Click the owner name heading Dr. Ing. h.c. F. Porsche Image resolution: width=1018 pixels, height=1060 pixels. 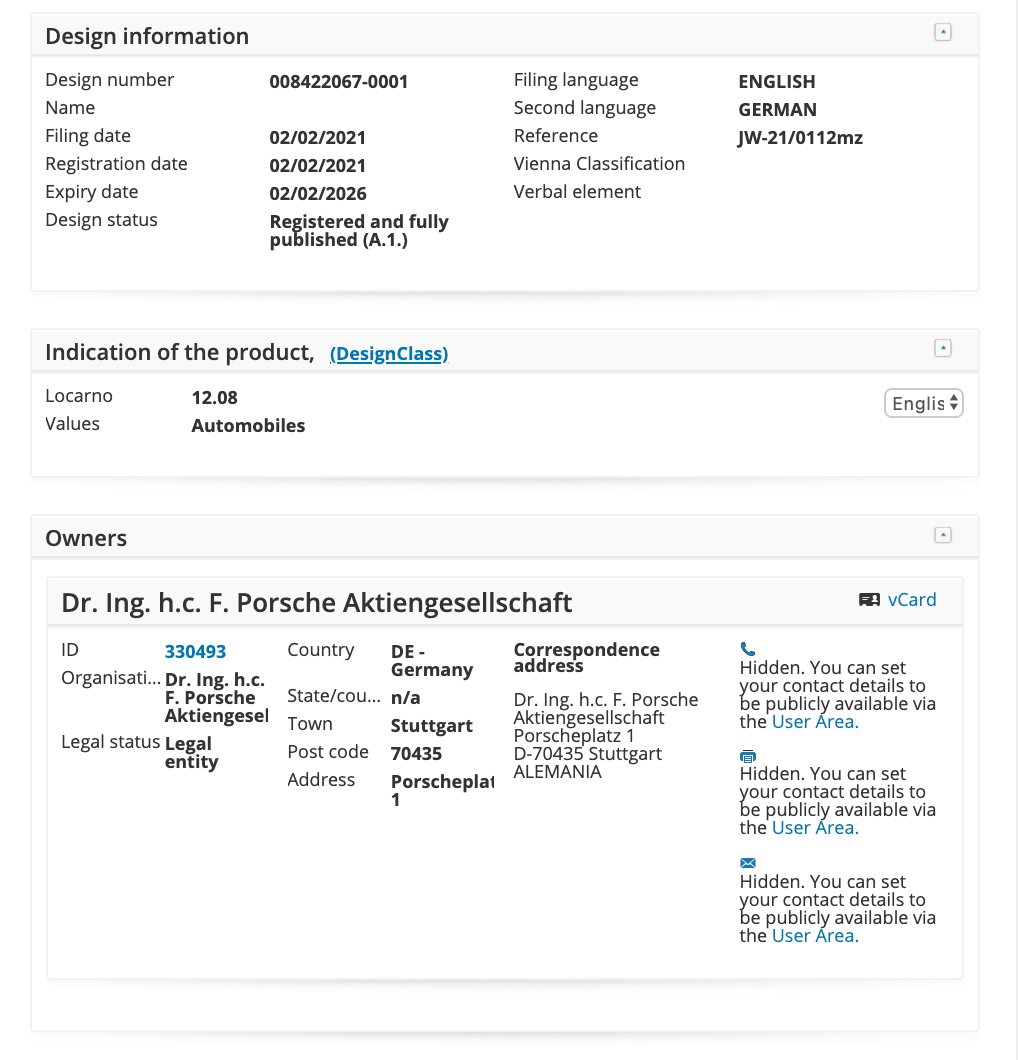[x=316, y=603]
